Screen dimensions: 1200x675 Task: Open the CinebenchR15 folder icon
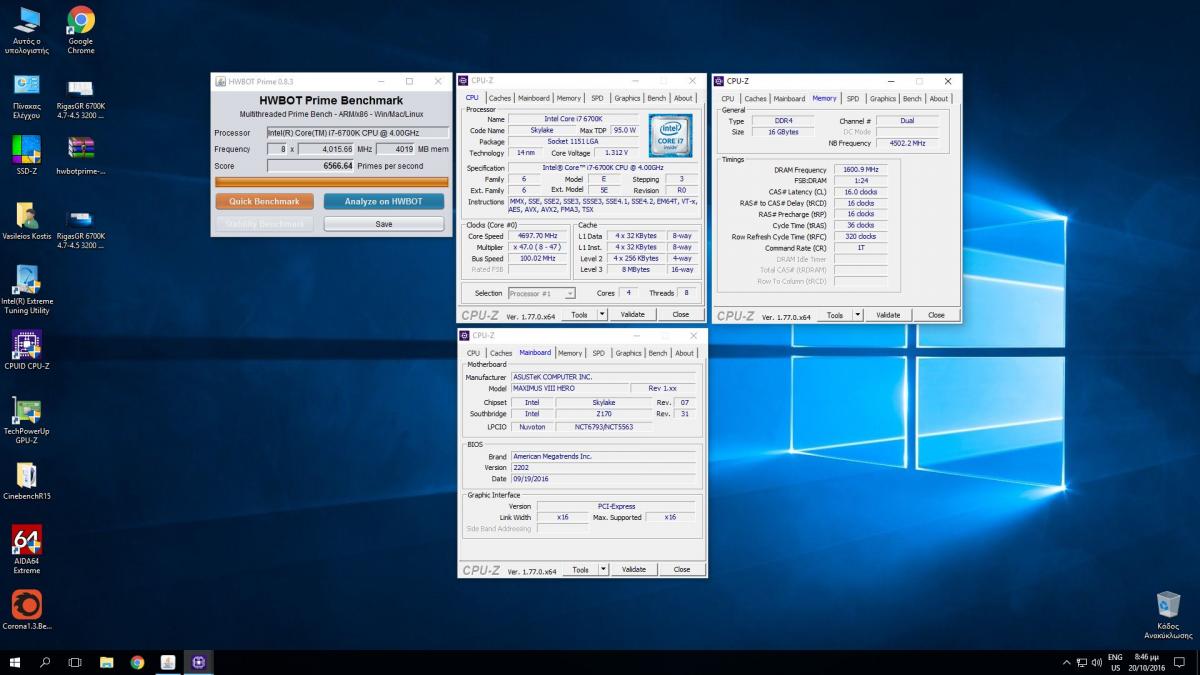tap(27, 481)
